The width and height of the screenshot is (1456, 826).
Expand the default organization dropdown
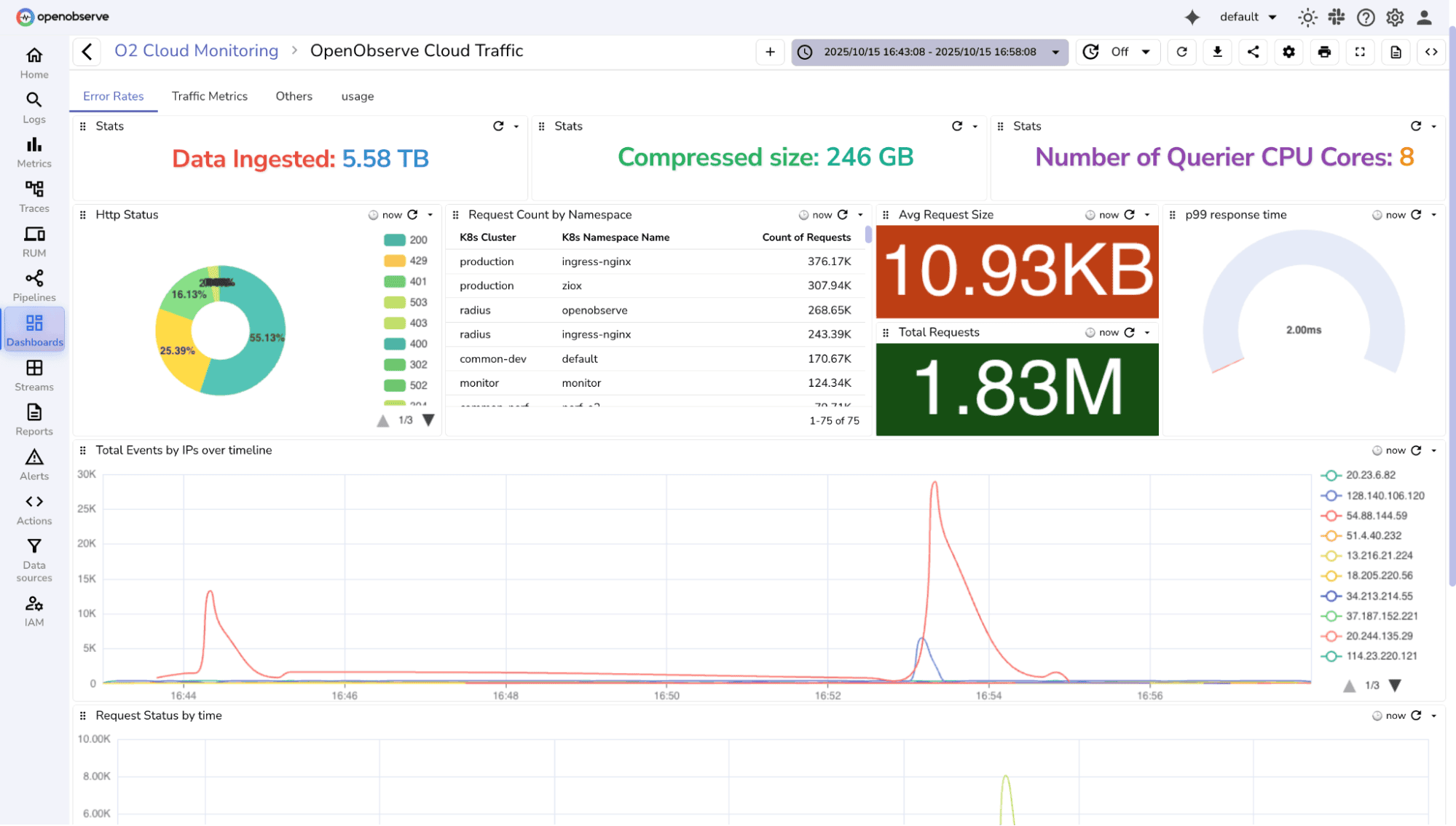pyautogui.click(x=1248, y=17)
